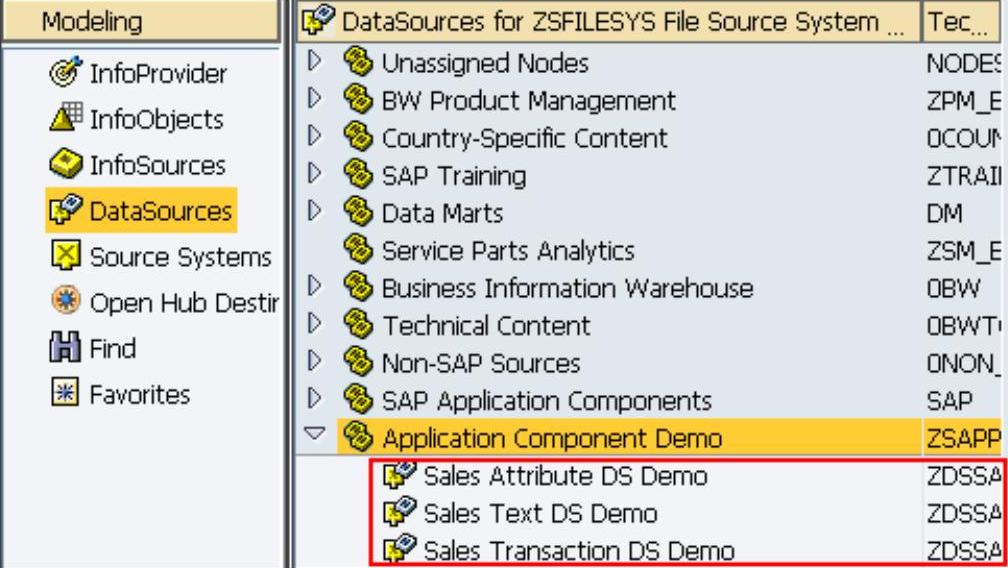Select Sales Transaction DS Demo datasource
The height and width of the screenshot is (568, 1008).
click(578, 550)
